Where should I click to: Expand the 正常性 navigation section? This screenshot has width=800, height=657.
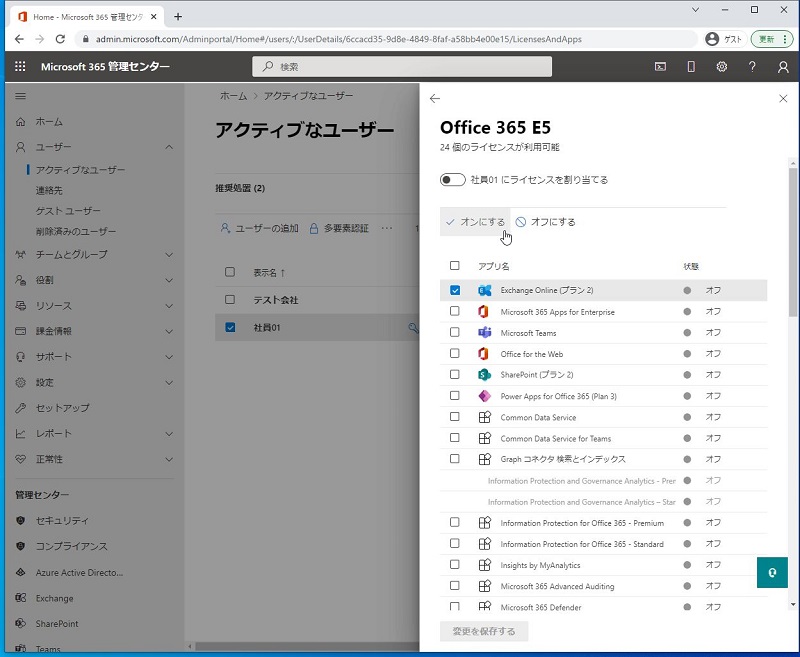pos(169,459)
